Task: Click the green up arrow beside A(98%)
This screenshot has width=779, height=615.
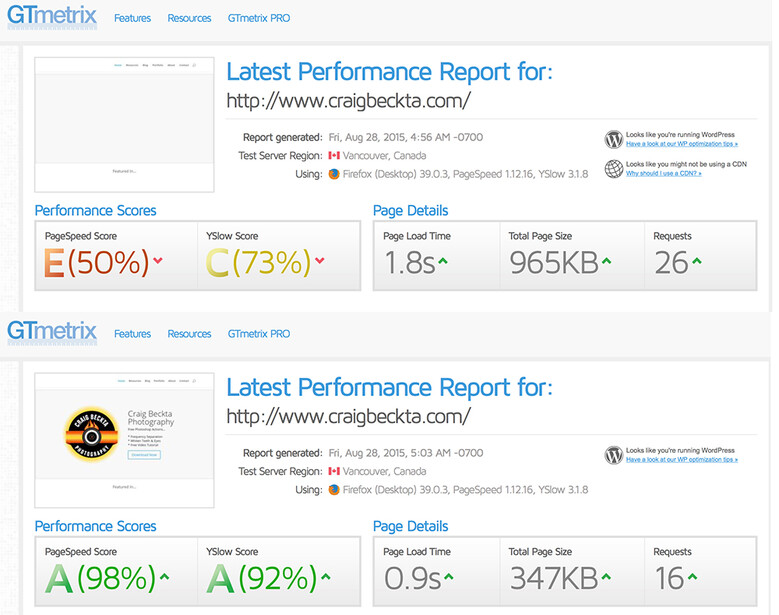Action: click(164, 576)
